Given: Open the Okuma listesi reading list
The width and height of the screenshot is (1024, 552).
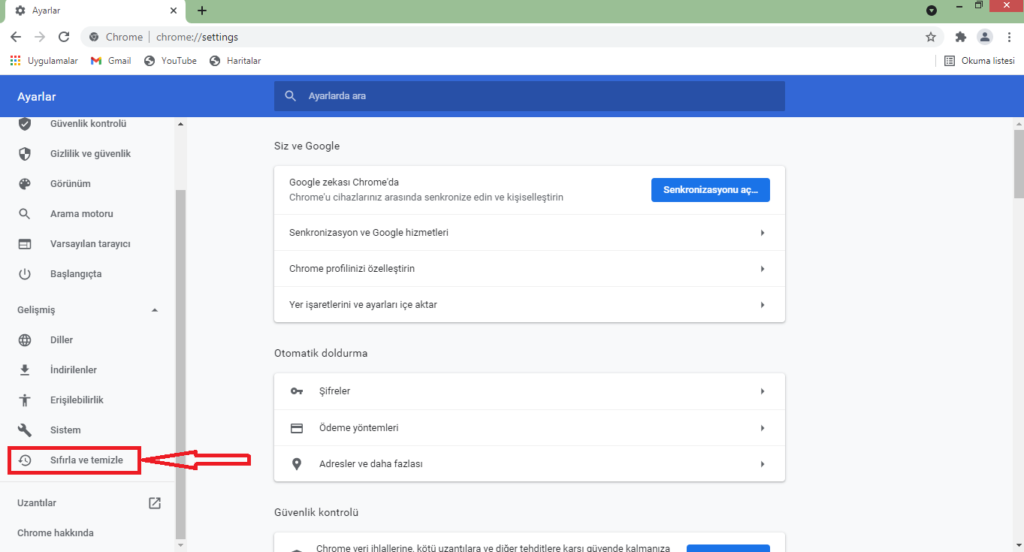Looking at the screenshot, I should [979, 61].
